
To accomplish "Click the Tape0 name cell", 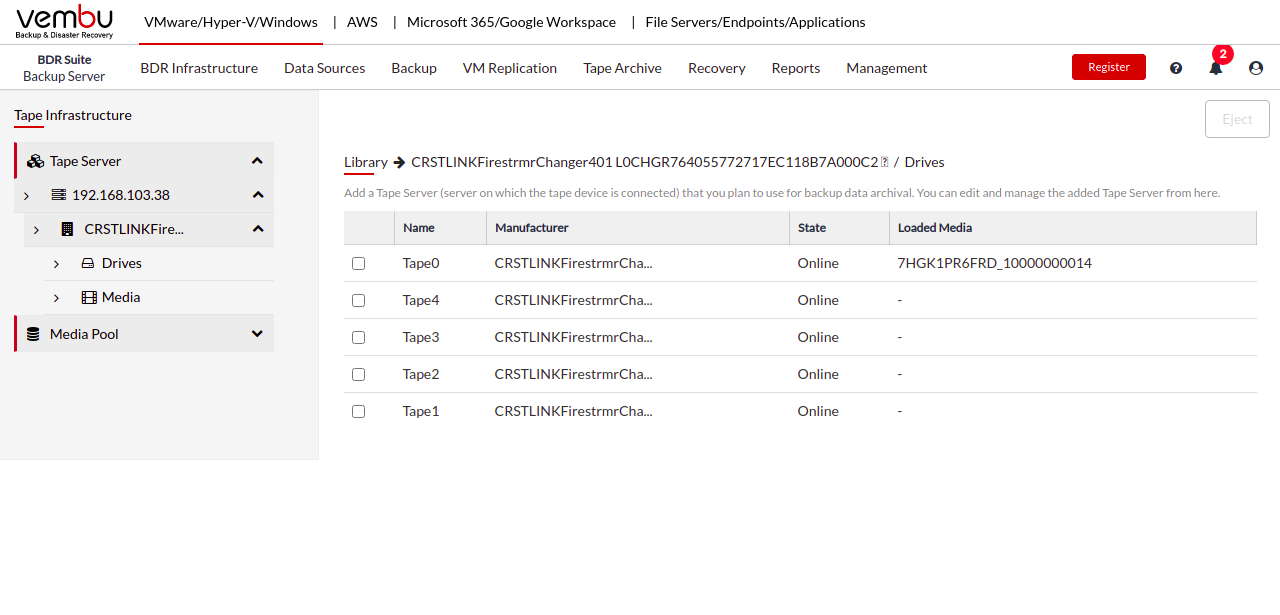I will [421, 263].
